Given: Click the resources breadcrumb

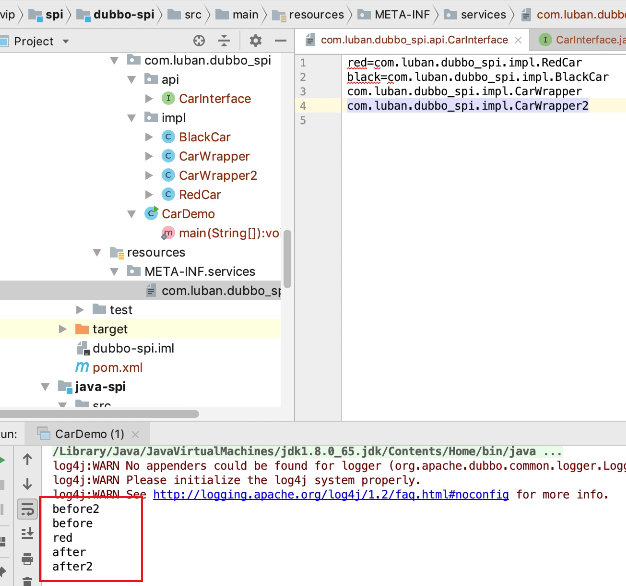Looking at the screenshot, I should pyautogui.click(x=316, y=14).
